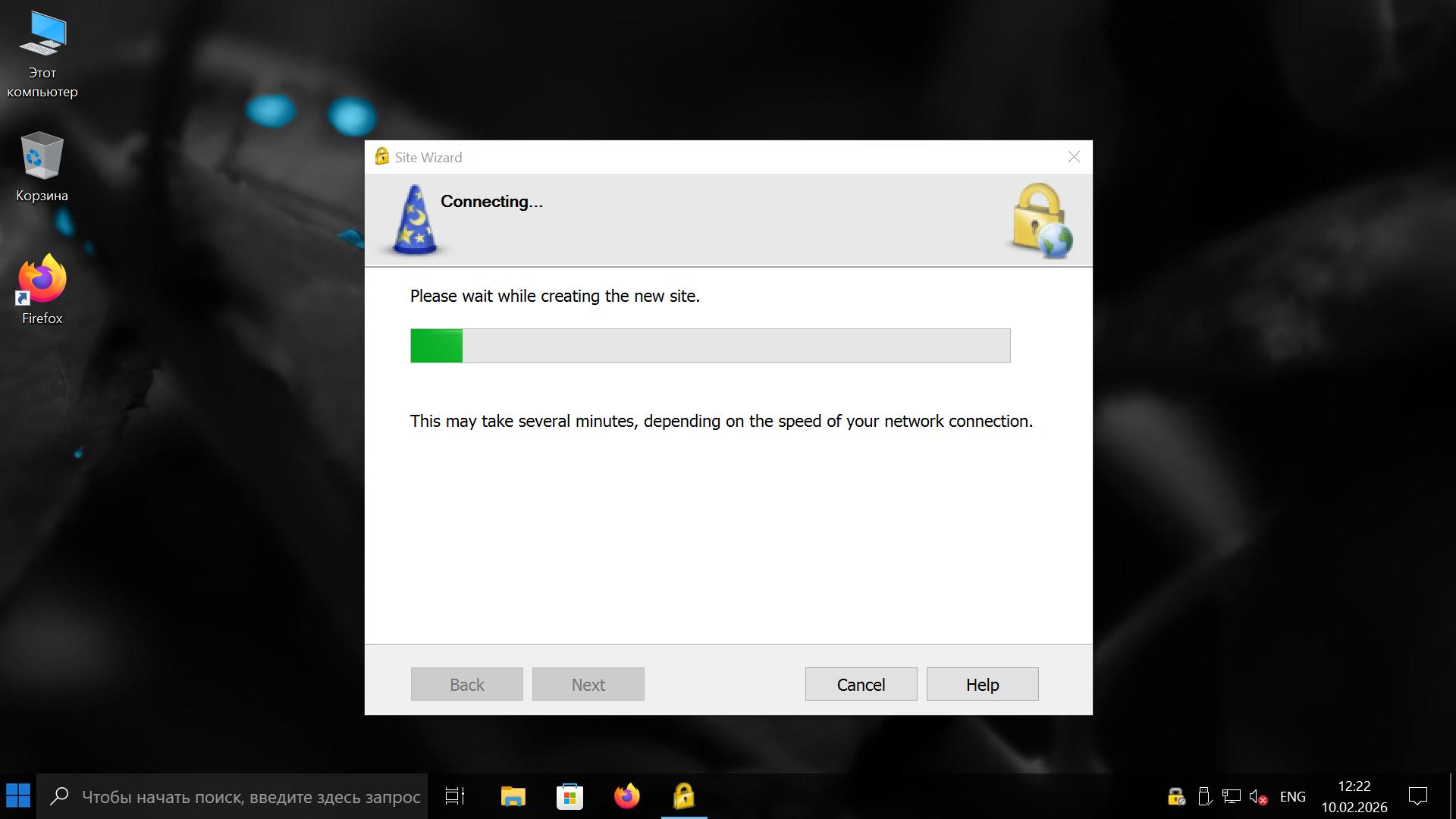Cancel the site creation
Viewport: 1456px width, 819px height.
coord(861,684)
